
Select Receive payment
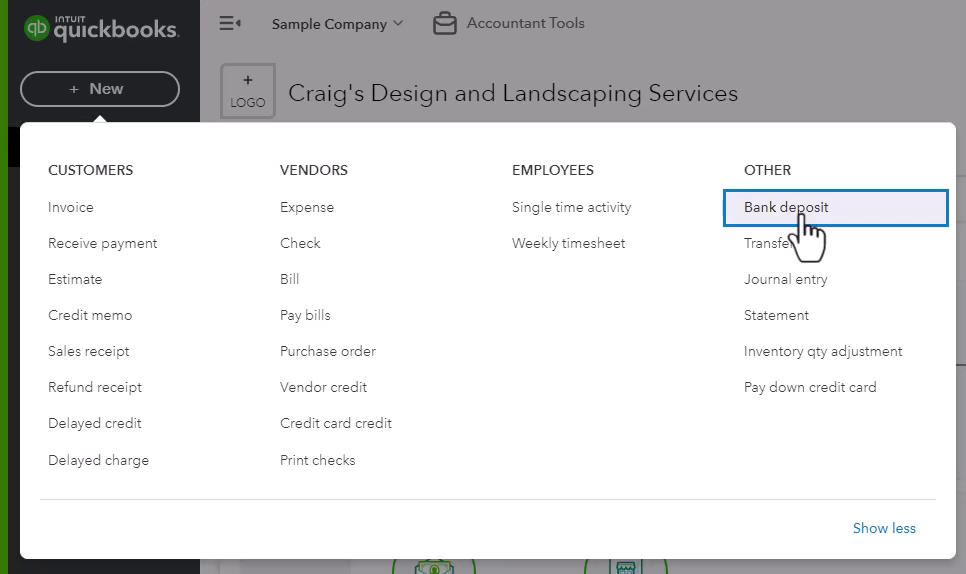[102, 243]
